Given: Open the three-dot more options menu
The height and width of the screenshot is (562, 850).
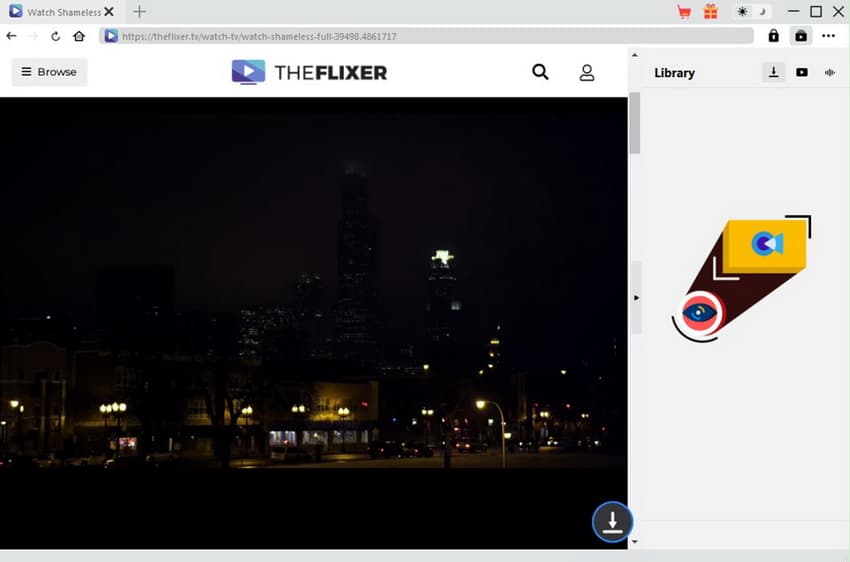Looking at the screenshot, I should tap(828, 36).
